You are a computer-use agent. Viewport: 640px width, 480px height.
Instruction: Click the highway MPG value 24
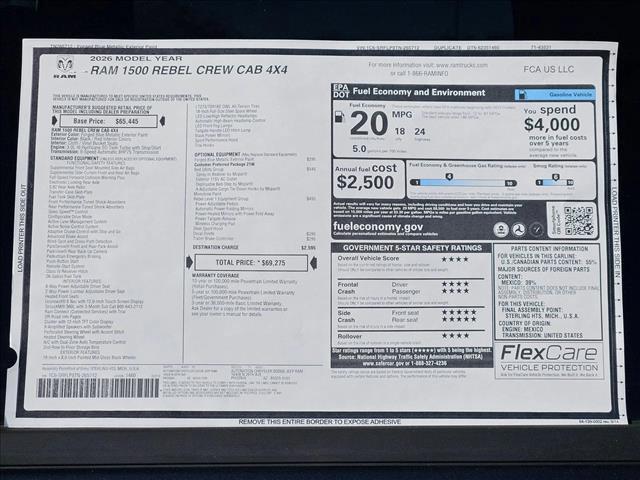420,131
